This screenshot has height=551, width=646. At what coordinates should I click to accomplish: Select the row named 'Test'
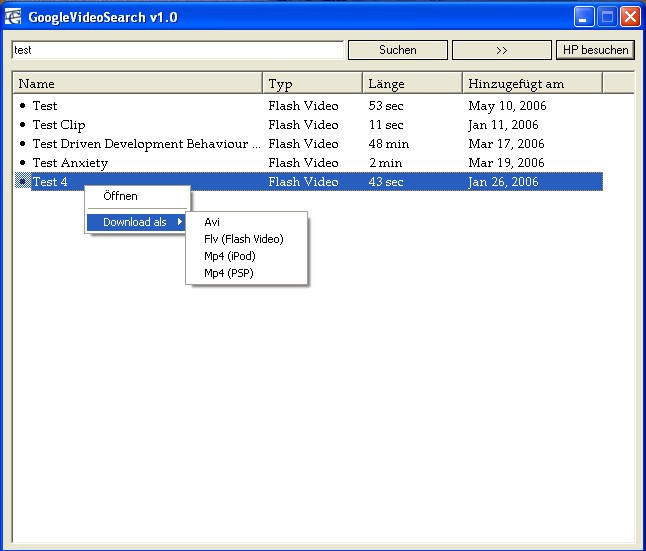(x=308, y=106)
